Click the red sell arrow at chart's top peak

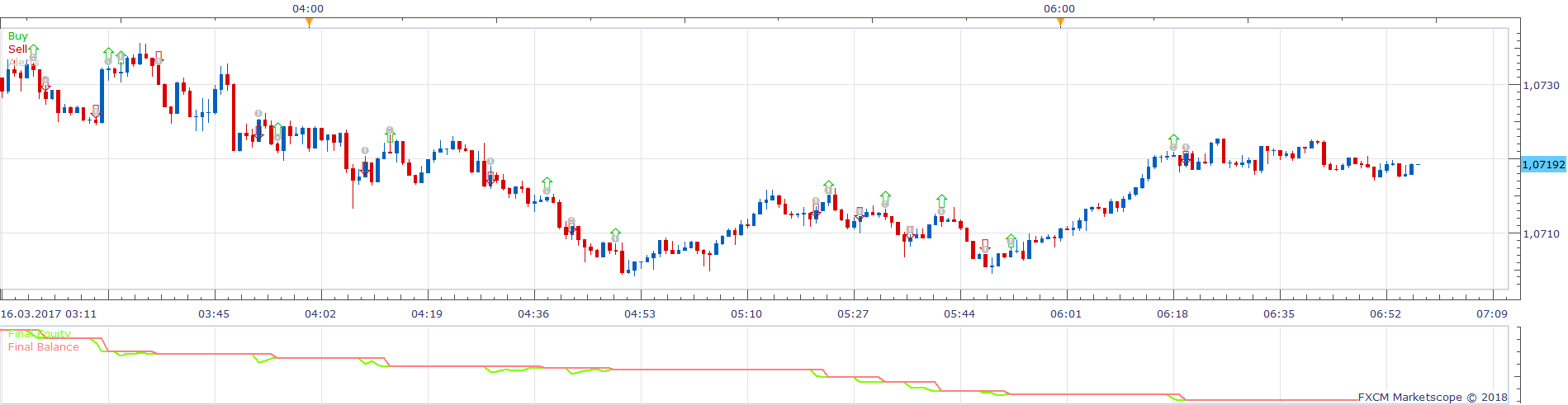159,58
